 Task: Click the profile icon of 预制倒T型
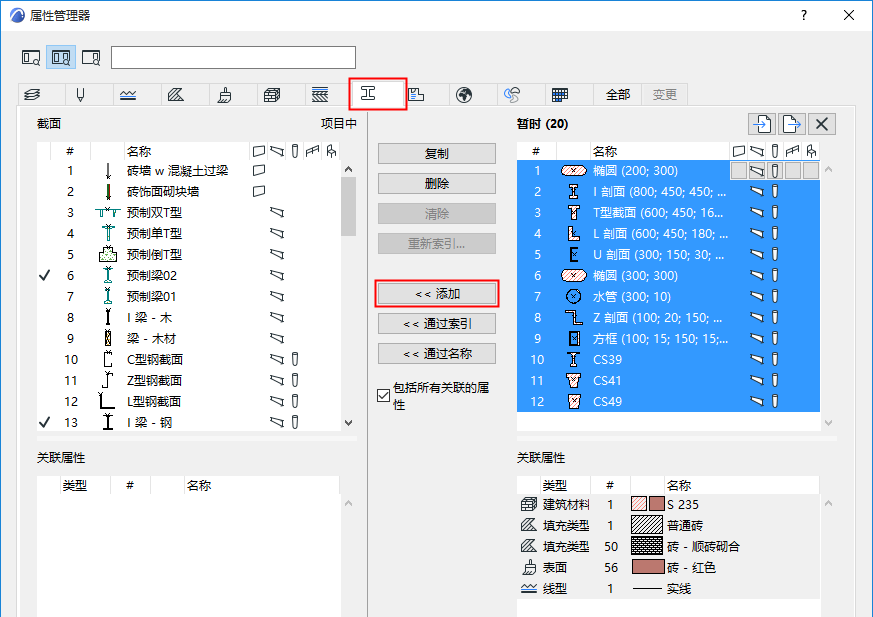click(107, 254)
